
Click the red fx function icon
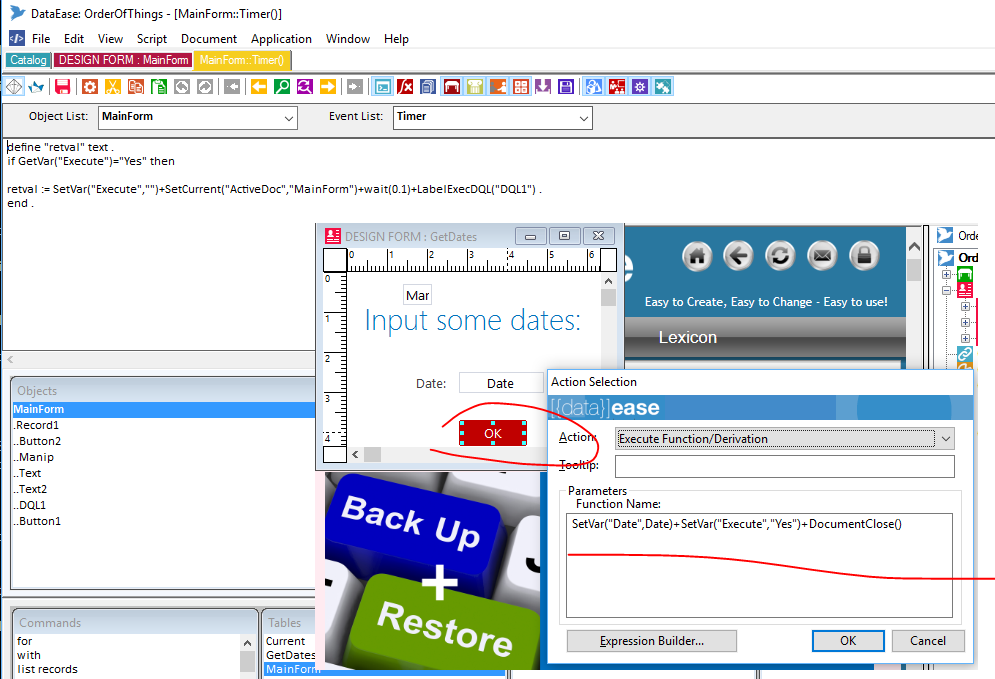click(405, 87)
